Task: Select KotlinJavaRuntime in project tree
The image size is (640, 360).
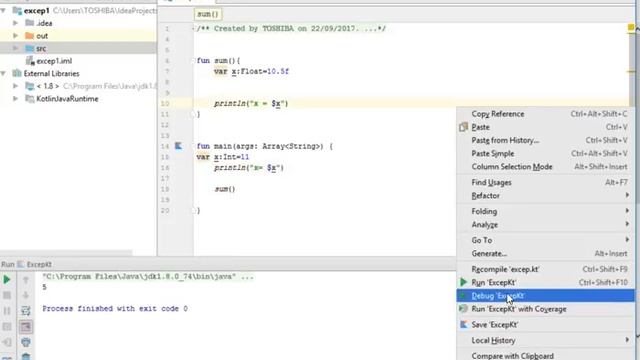Action: coord(67,99)
